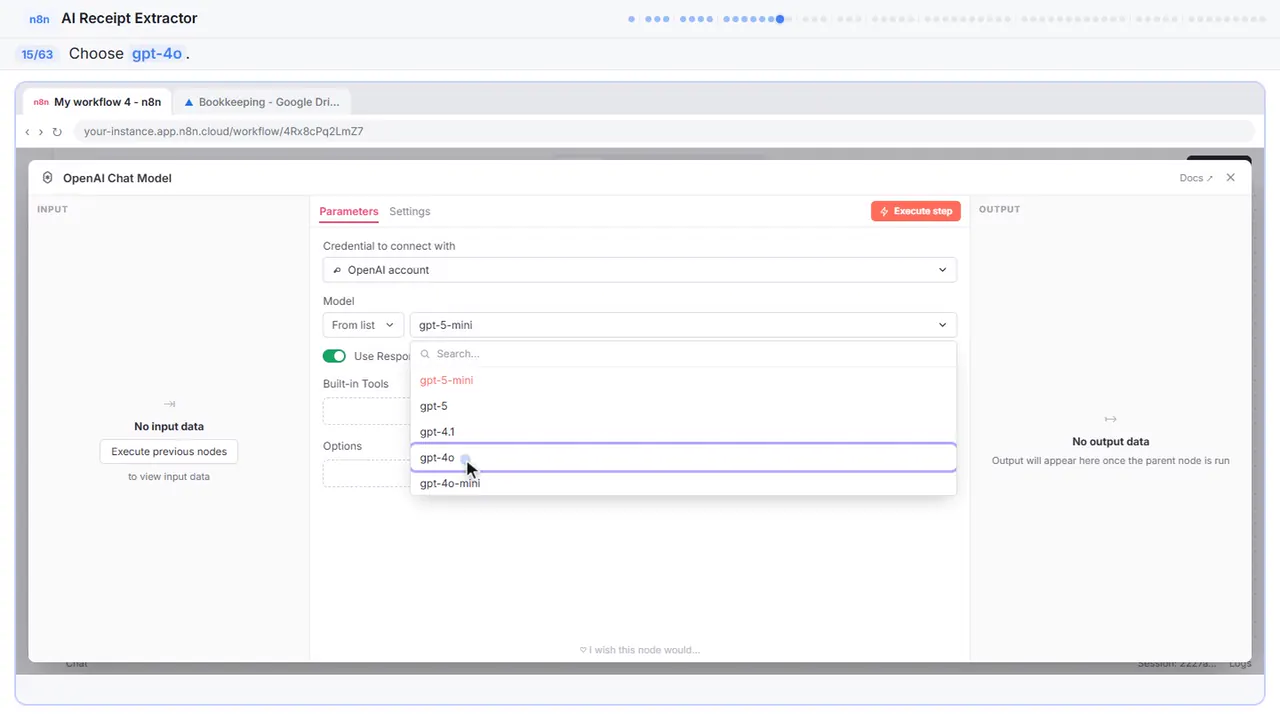Open the OpenAI account credential dropdown
This screenshot has width=1280, height=720.
point(640,270)
